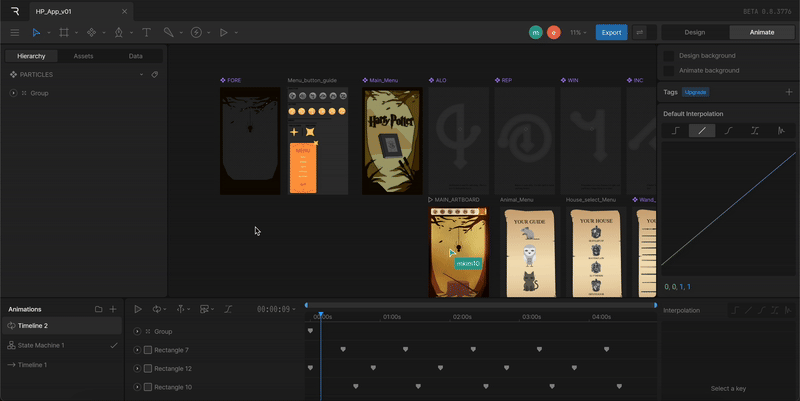Screen dimensions: 800x401
Task: Open the hamburger main menu
Action: click(15, 33)
